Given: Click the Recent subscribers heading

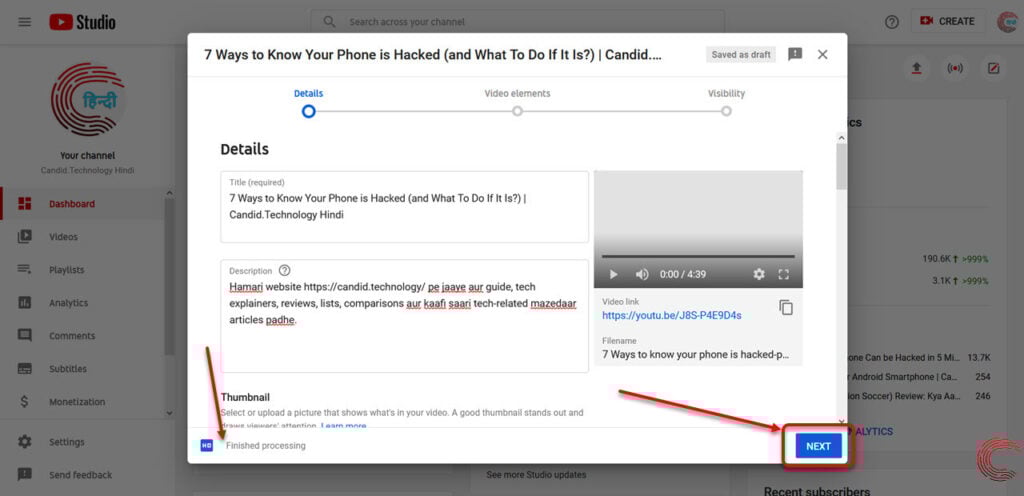Looking at the screenshot, I should (816, 491).
